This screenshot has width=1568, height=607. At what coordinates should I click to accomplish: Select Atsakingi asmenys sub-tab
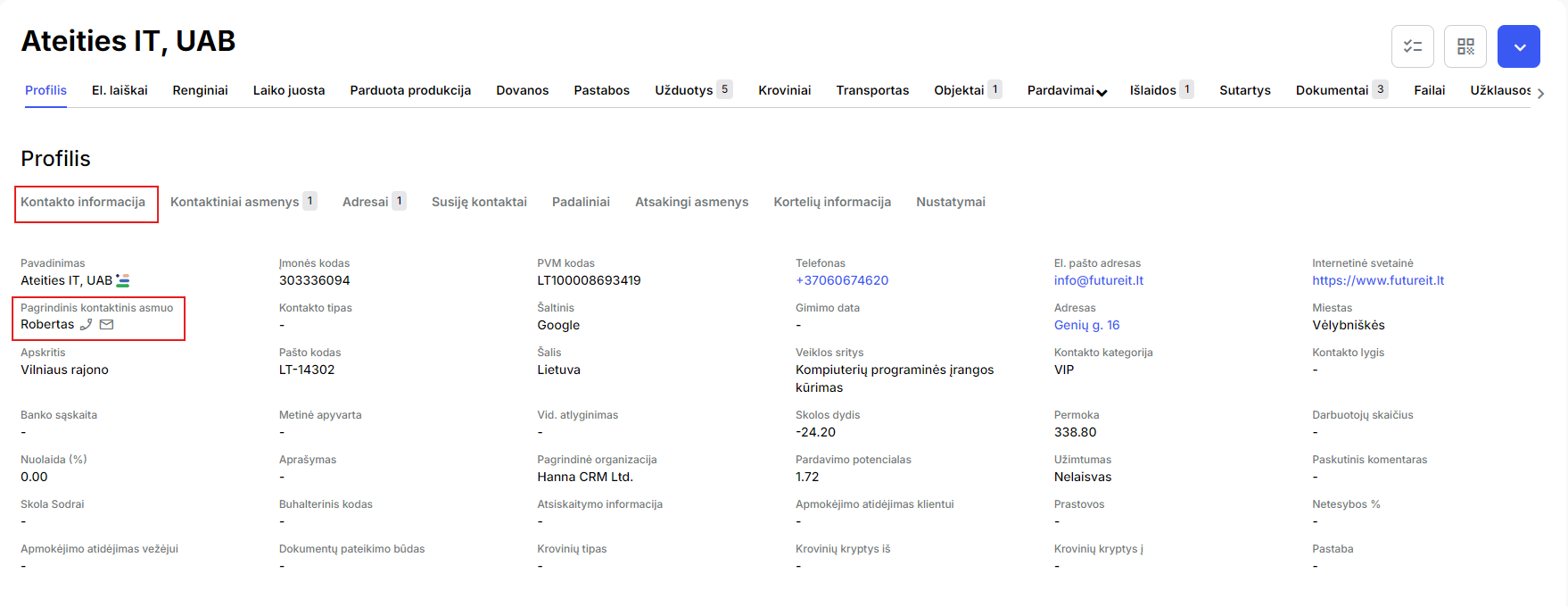pyautogui.click(x=692, y=202)
